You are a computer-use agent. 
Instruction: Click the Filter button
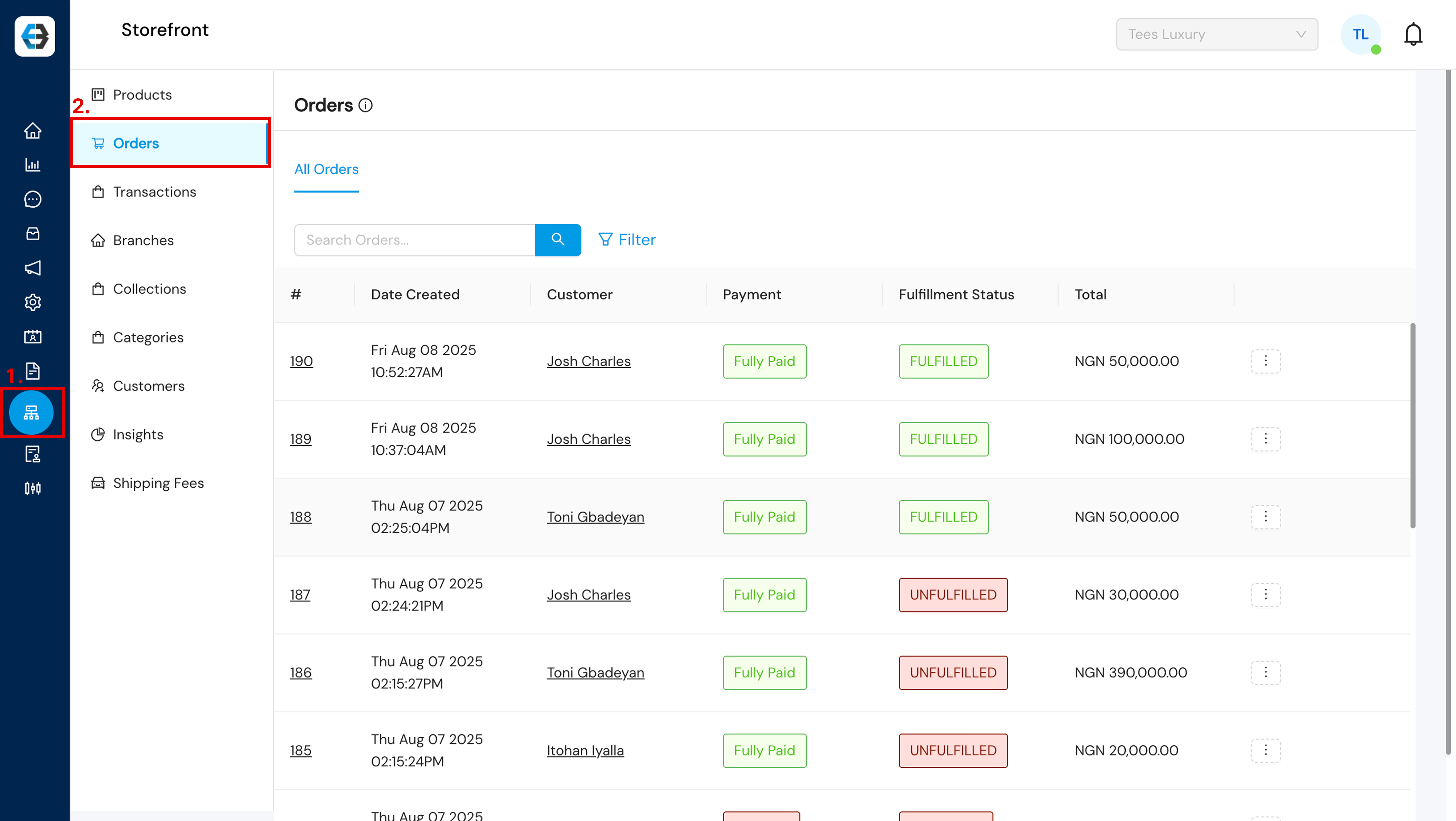coord(627,240)
